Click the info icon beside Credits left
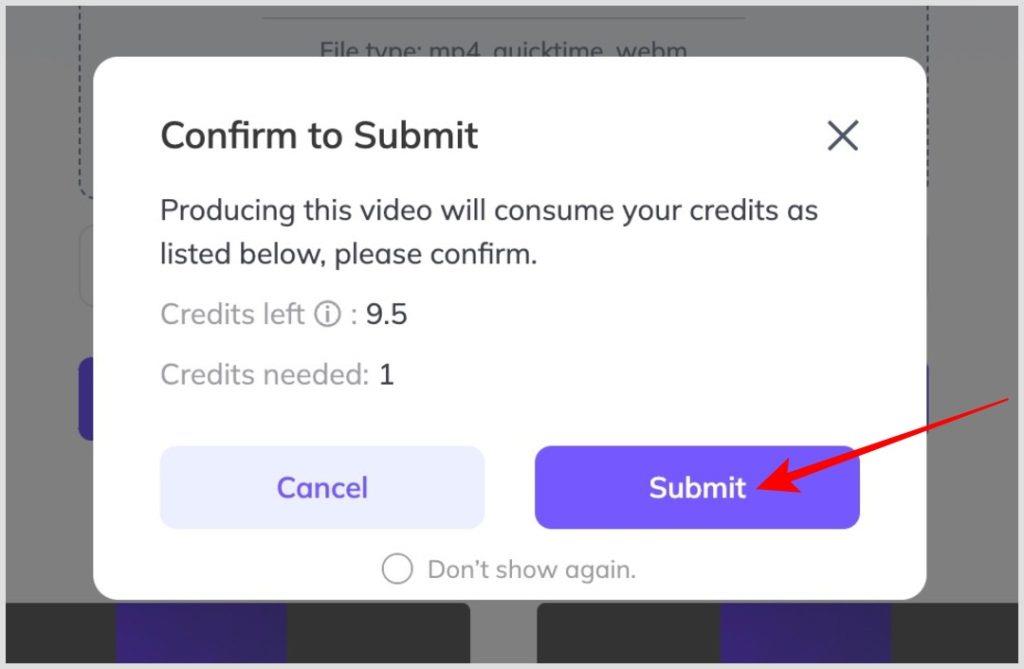Image resolution: width=1024 pixels, height=669 pixels. (328, 314)
